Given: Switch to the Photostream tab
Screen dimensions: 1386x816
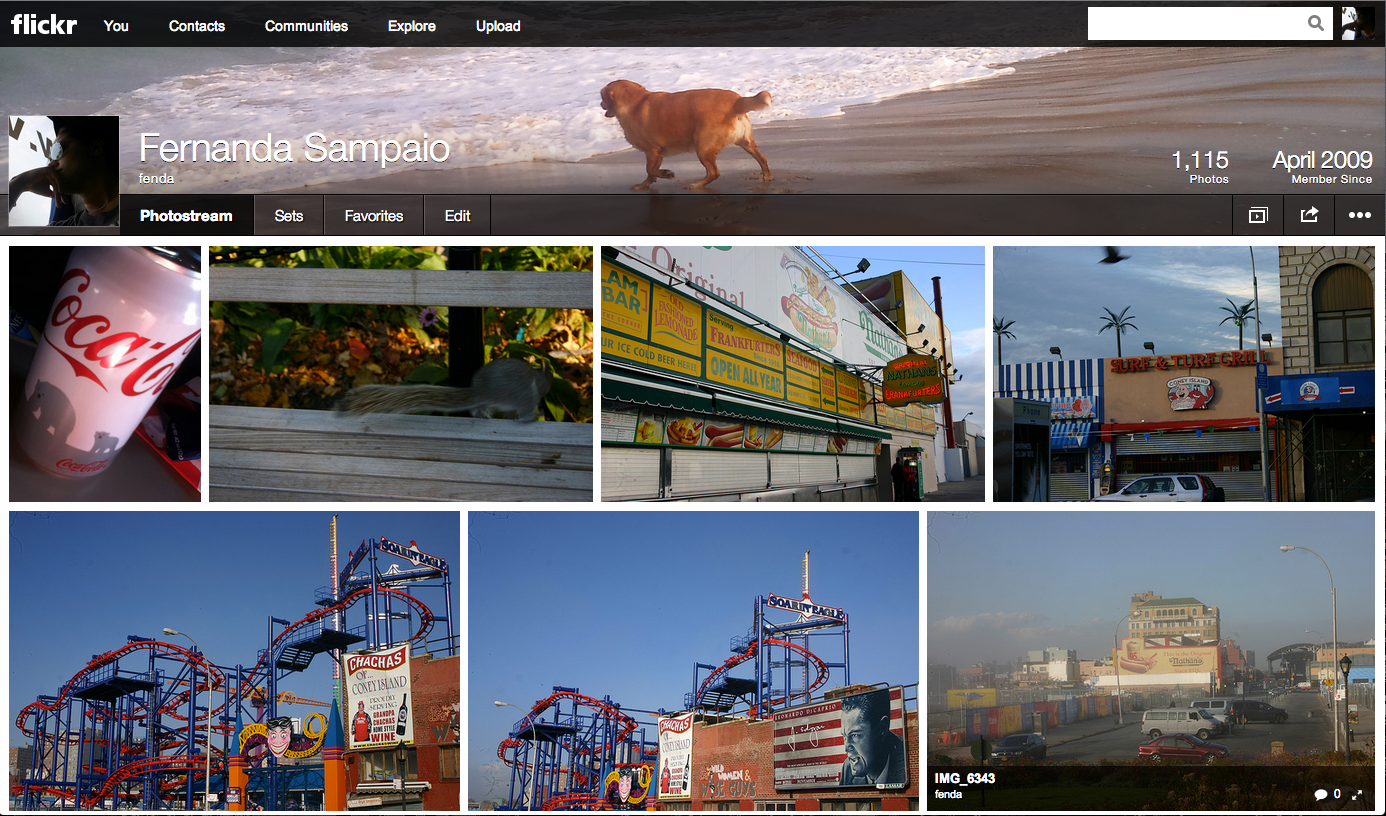Looking at the screenshot, I should 186,215.
